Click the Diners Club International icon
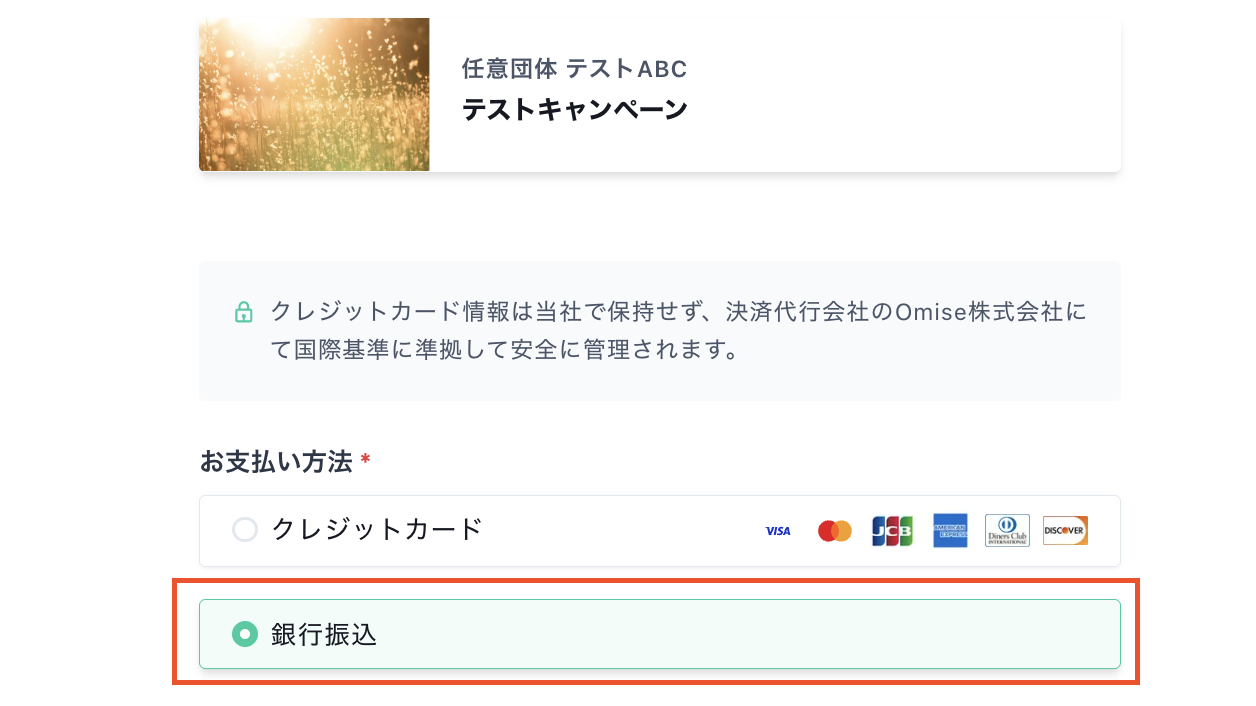This screenshot has height=706, width=1256. (1007, 531)
